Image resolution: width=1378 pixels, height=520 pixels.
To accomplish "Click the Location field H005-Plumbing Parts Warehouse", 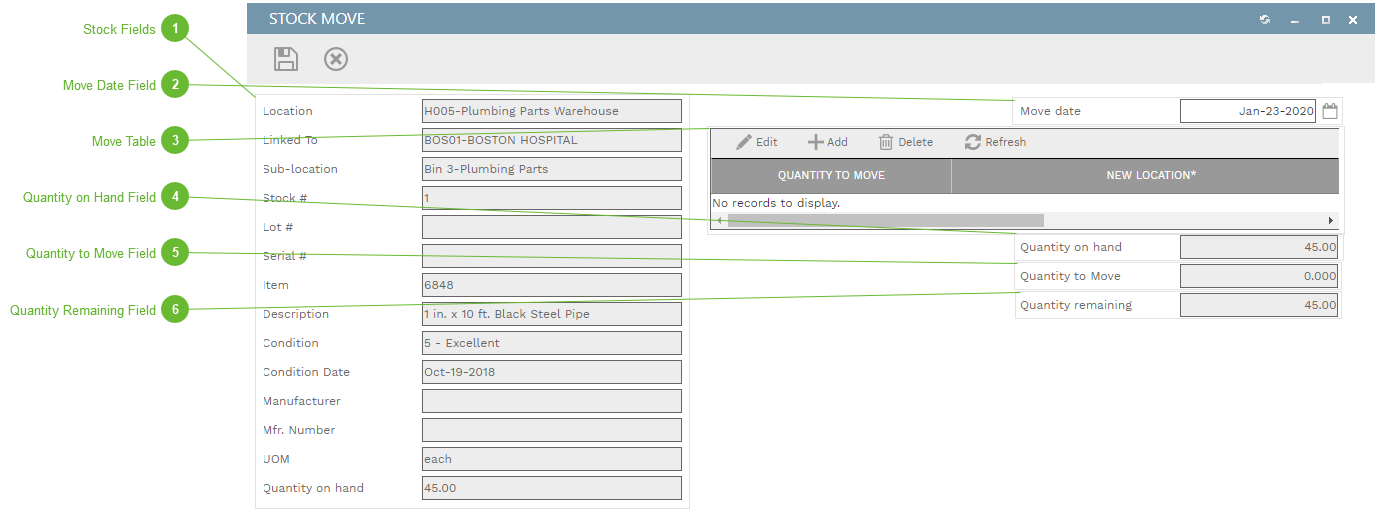I will pos(552,111).
